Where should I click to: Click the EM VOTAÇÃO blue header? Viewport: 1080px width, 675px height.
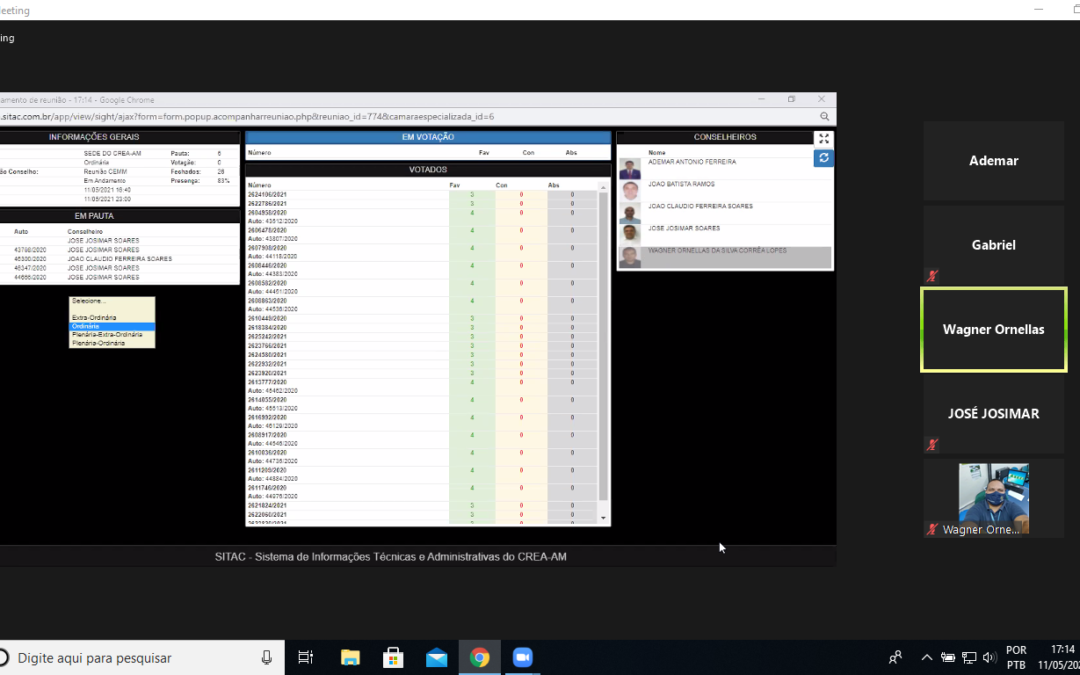click(428, 137)
